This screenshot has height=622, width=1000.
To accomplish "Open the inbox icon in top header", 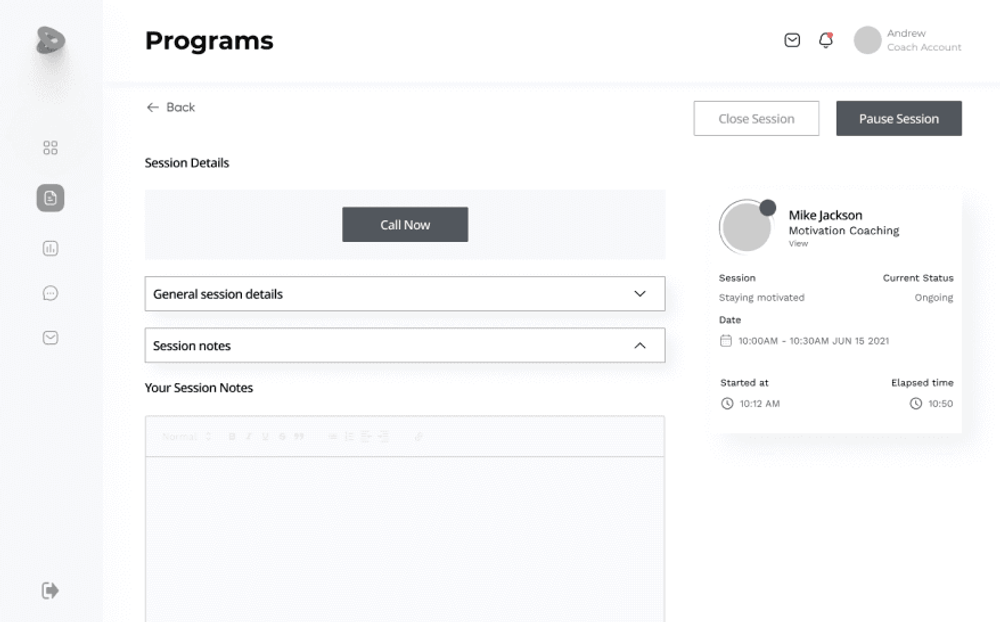I will click(x=792, y=40).
